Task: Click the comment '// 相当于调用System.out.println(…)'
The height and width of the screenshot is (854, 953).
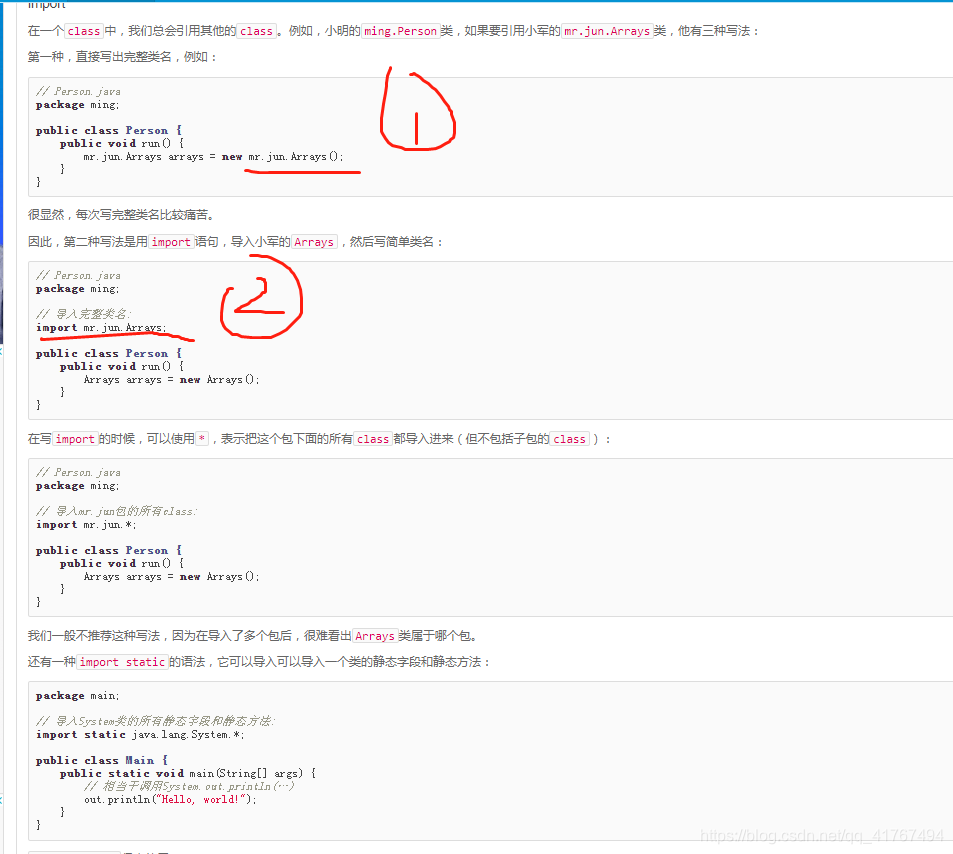Action: (189, 787)
